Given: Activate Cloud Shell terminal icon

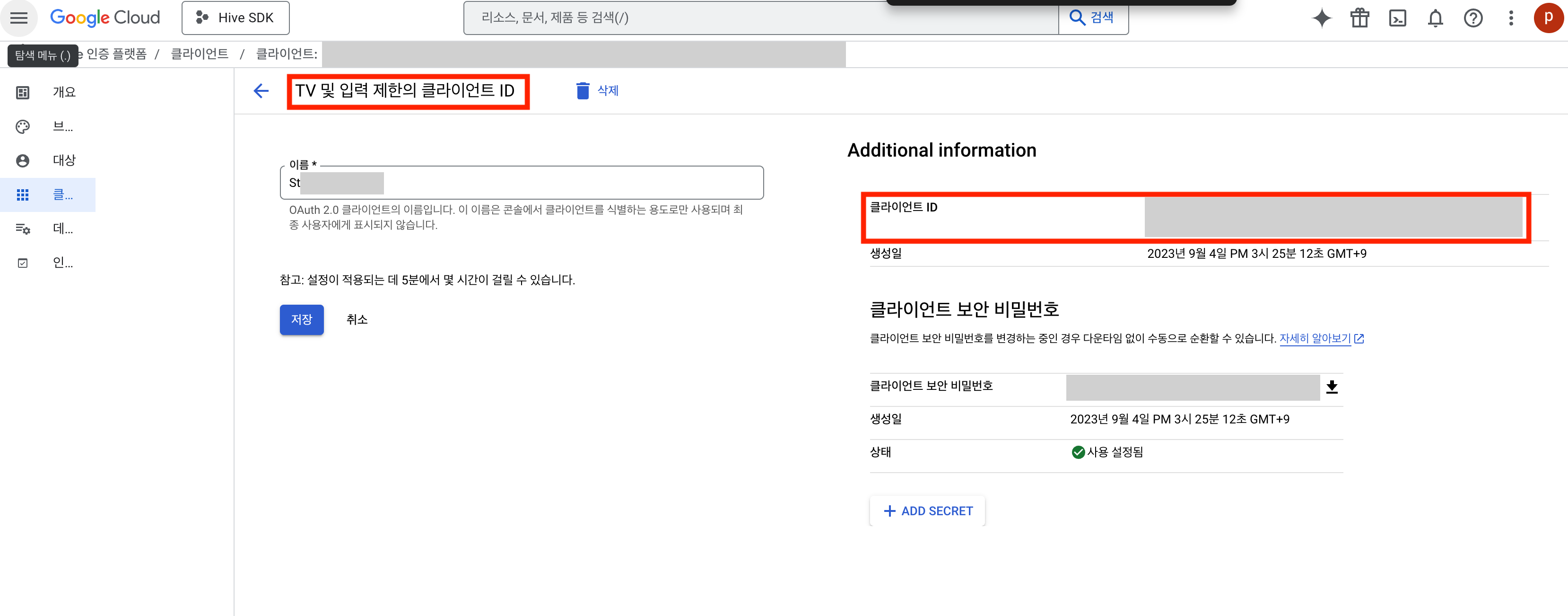Looking at the screenshot, I should 1398,18.
